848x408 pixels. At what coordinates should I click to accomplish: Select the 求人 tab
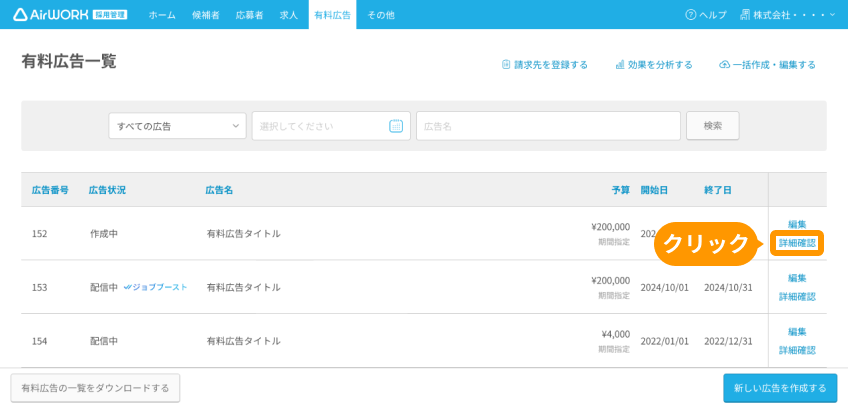coord(289,15)
